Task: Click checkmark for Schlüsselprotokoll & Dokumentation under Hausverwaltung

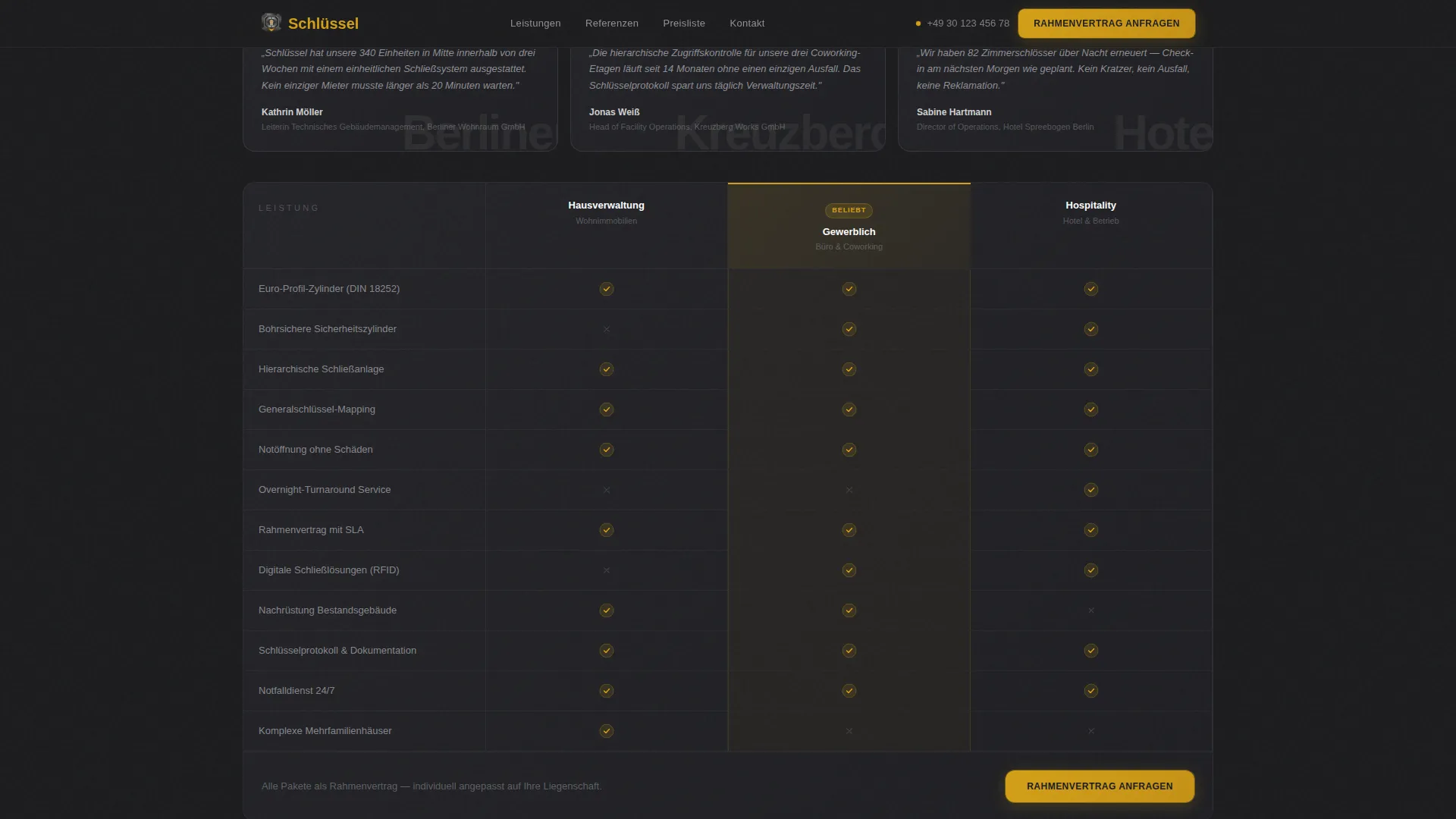Action: (607, 651)
